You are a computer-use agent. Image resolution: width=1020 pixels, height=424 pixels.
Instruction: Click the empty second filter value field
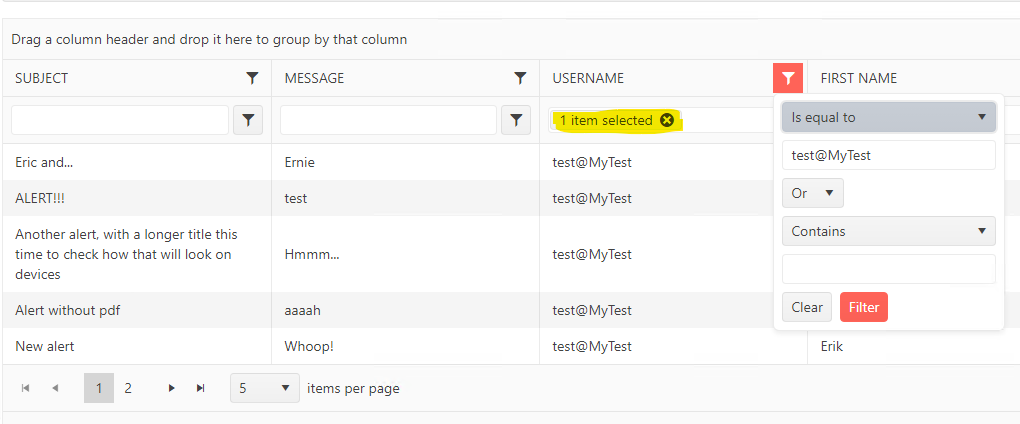pyautogui.click(x=888, y=269)
